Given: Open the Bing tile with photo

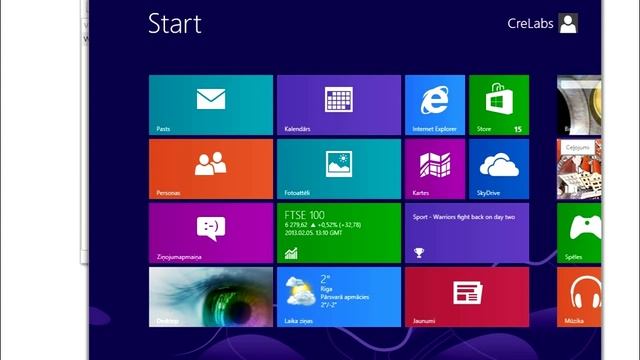Looking at the screenshot, I should tap(579, 105).
